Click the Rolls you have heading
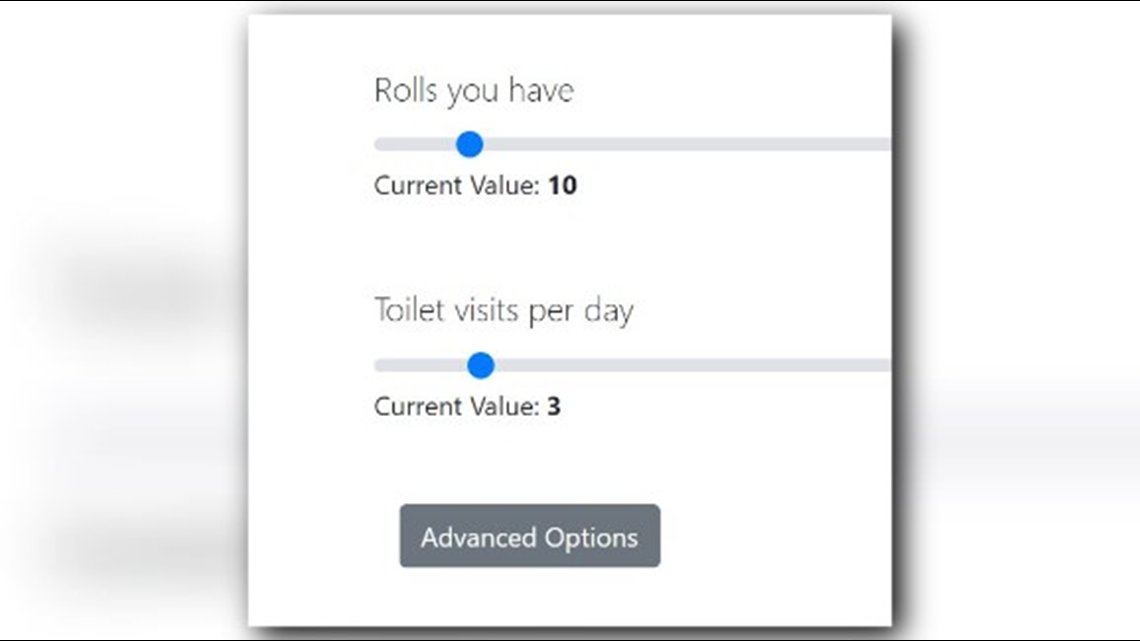 coord(474,91)
